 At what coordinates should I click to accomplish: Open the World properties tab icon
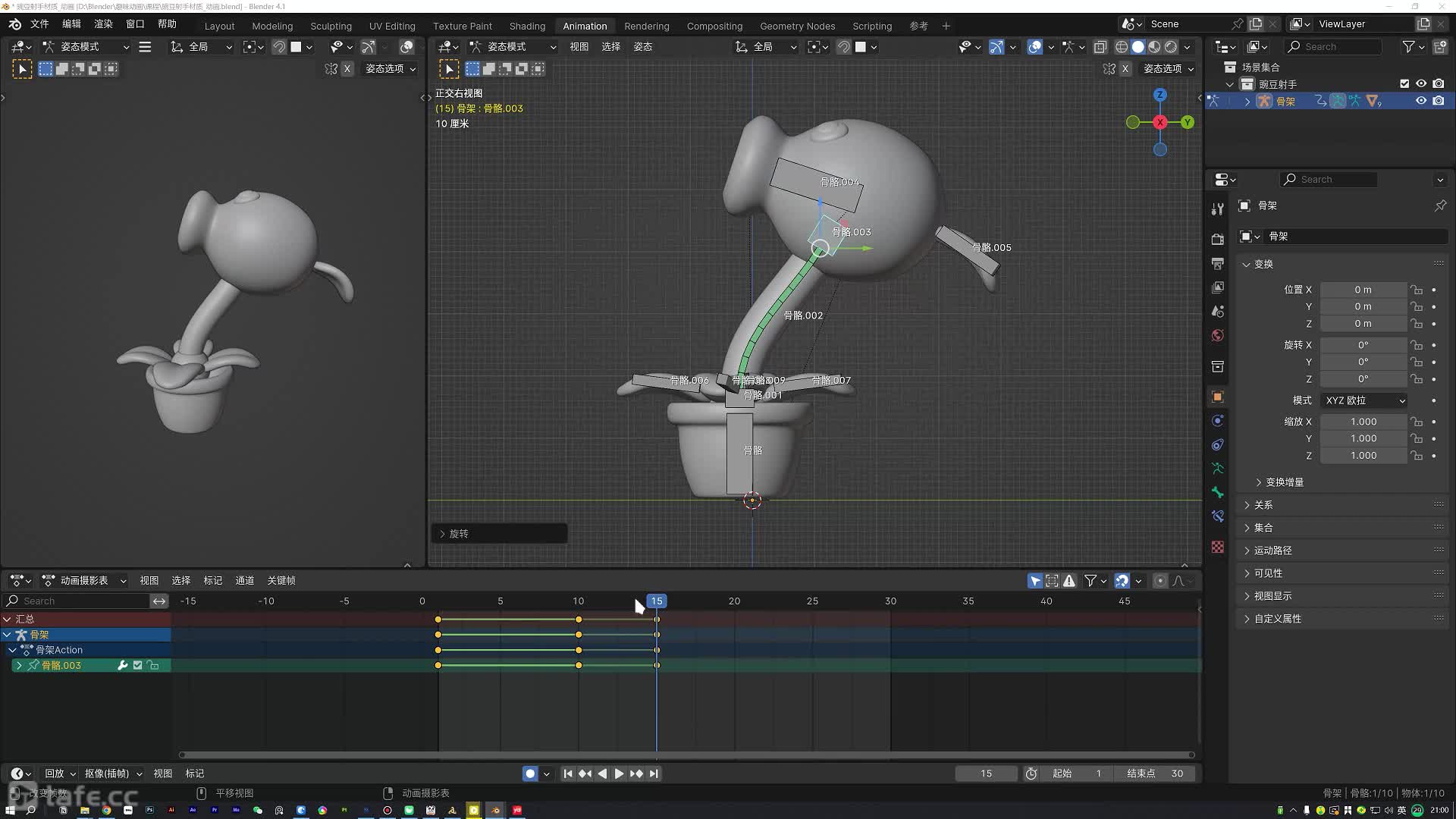pos(1217,336)
